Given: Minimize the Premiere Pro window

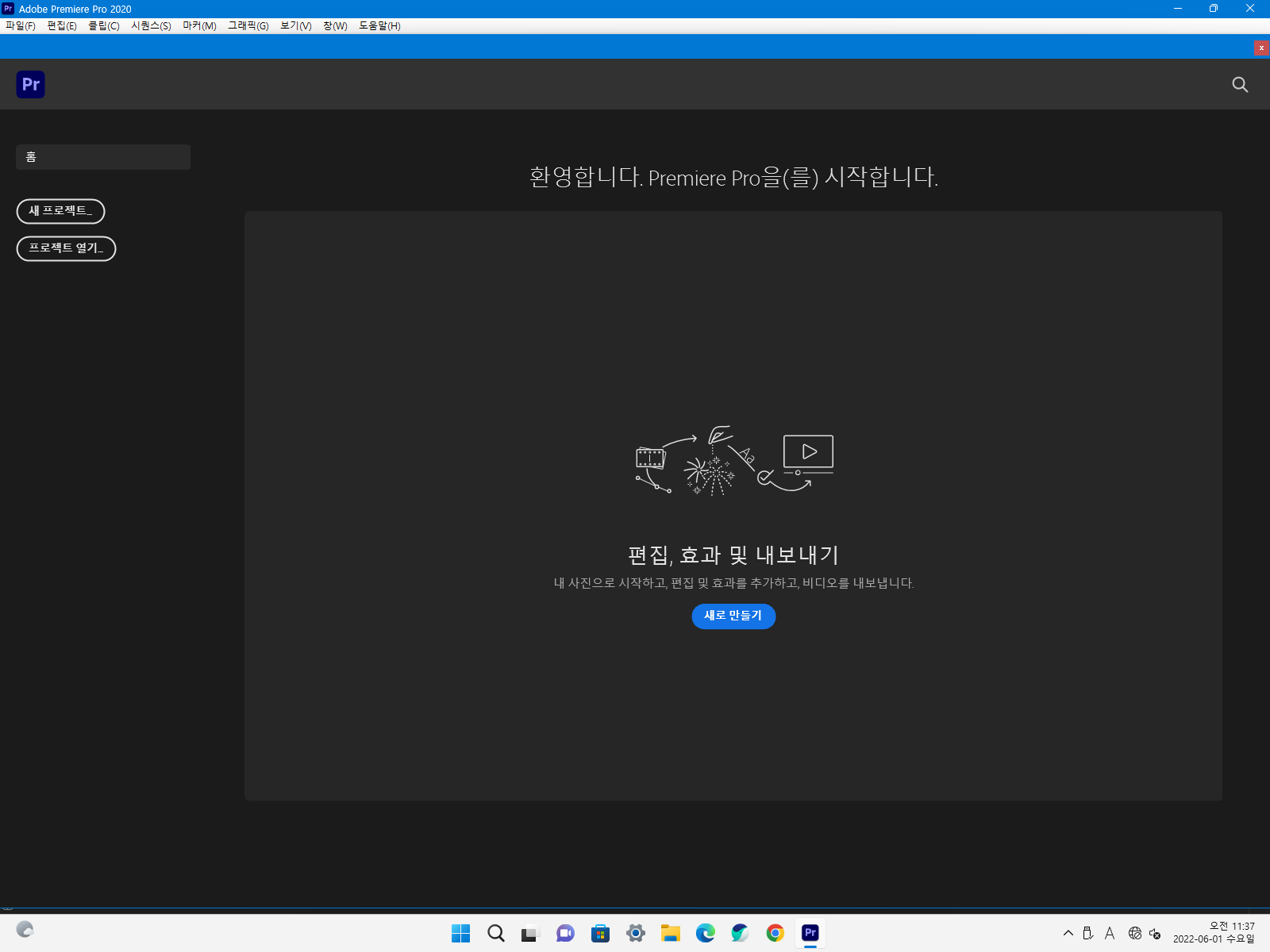Looking at the screenshot, I should click(x=1178, y=9).
